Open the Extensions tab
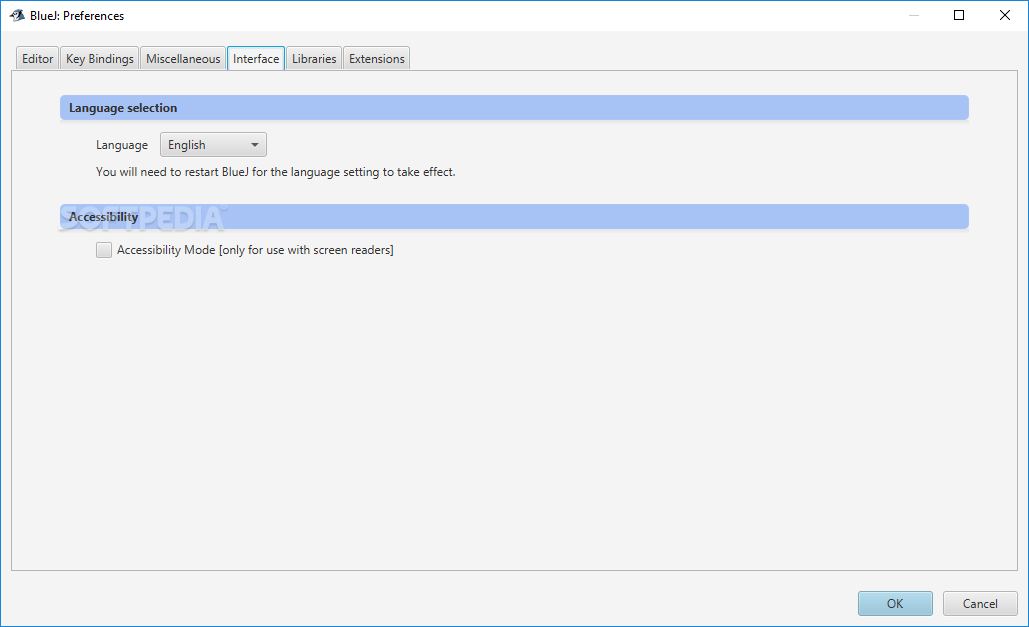This screenshot has height=627, width=1029. coord(377,58)
